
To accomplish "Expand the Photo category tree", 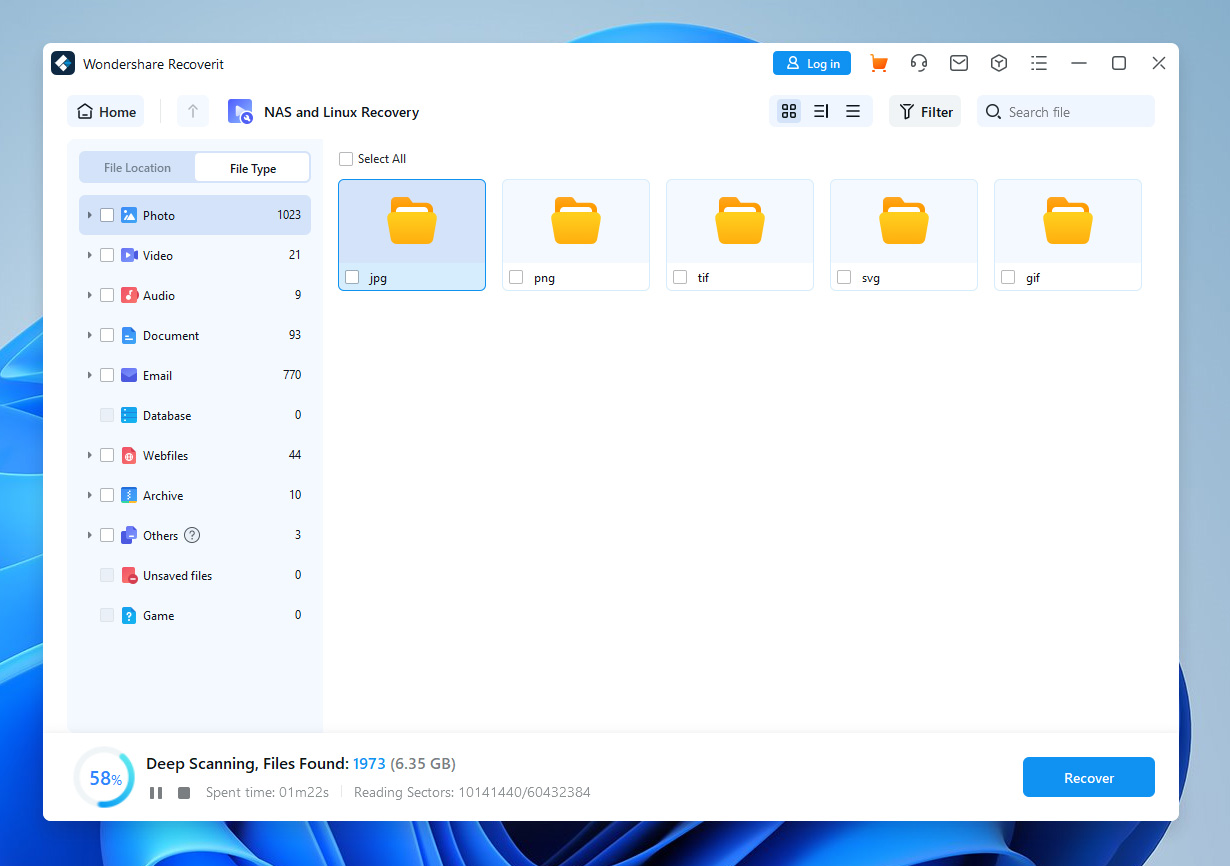I will [89, 215].
